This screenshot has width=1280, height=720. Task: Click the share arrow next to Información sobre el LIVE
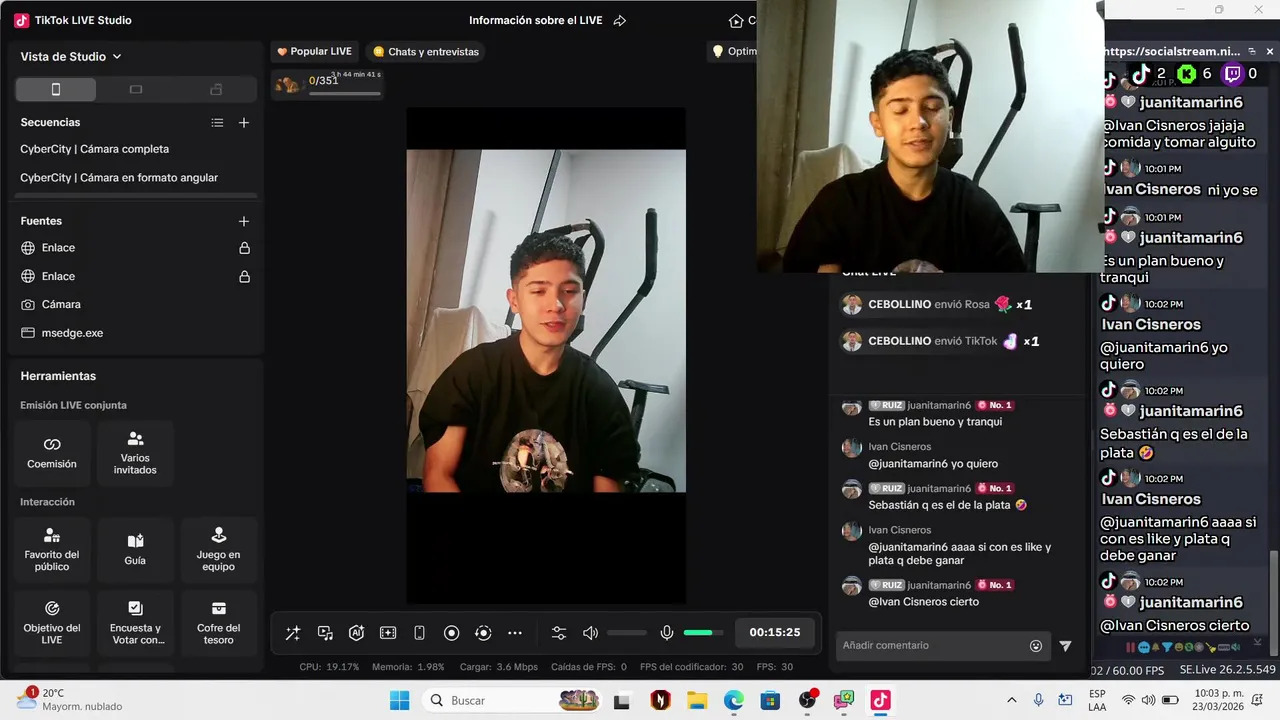pyautogui.click(x=619, y=20)
